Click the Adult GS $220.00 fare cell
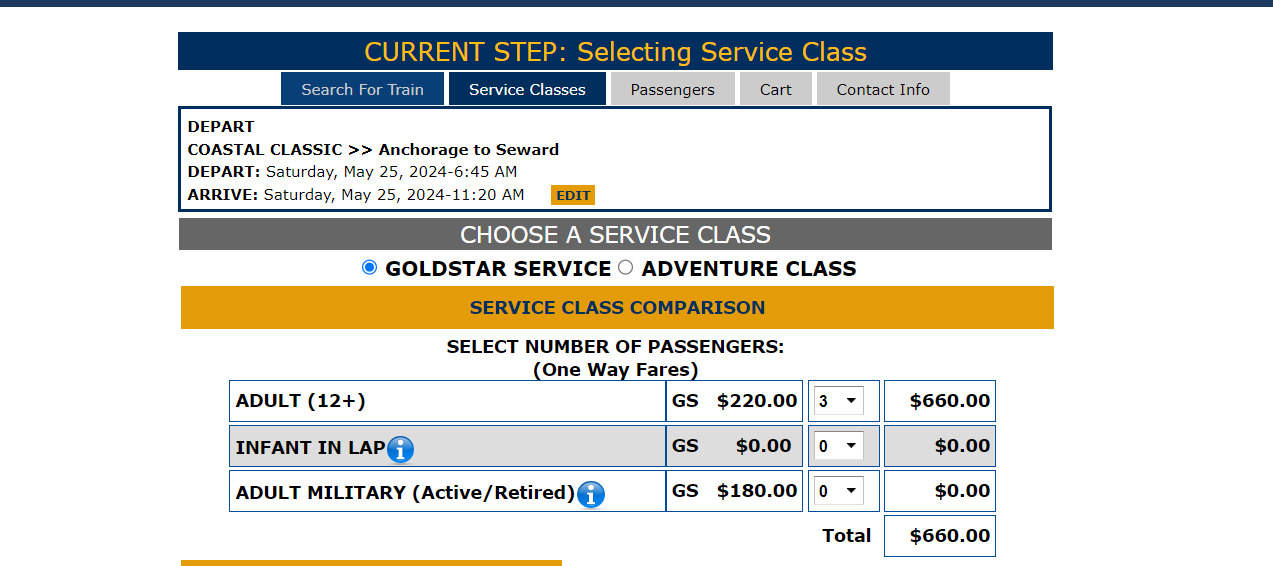The width and height of the screenshot is (1273, 566). coord(734,401)
